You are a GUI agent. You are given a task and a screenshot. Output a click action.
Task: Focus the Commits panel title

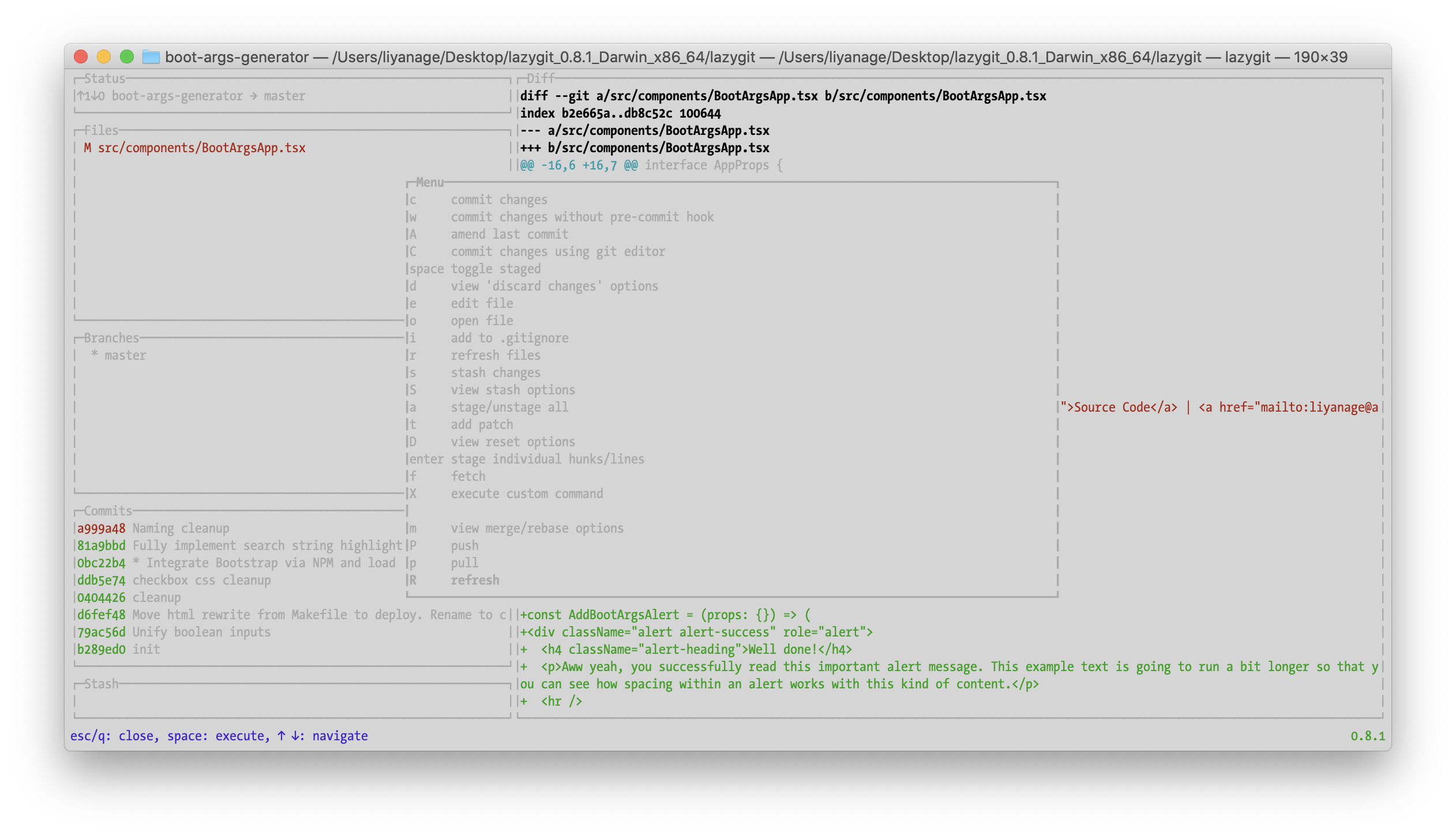tap(108, 511)
